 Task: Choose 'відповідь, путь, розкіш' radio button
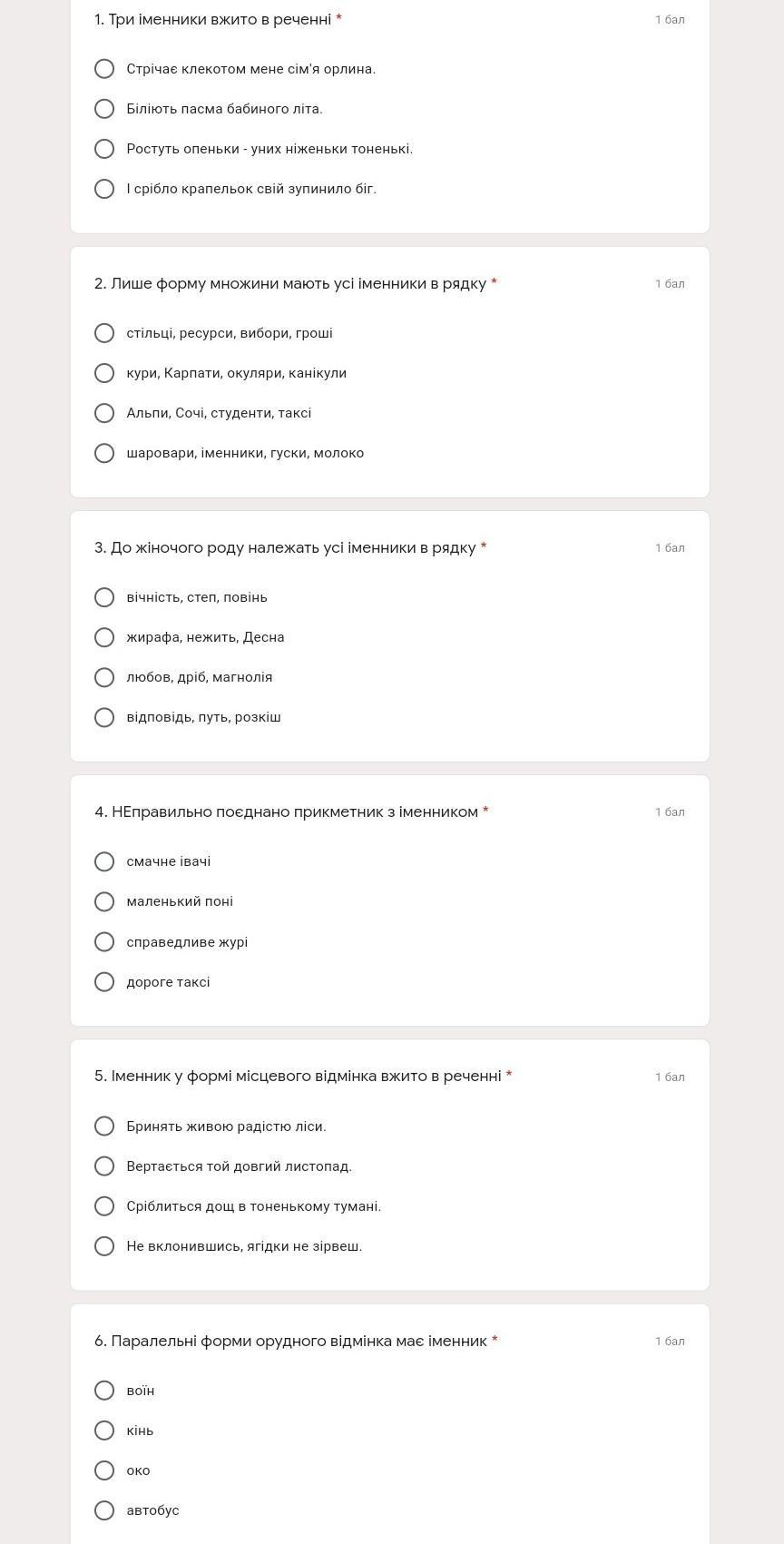(x=104, y=717)
